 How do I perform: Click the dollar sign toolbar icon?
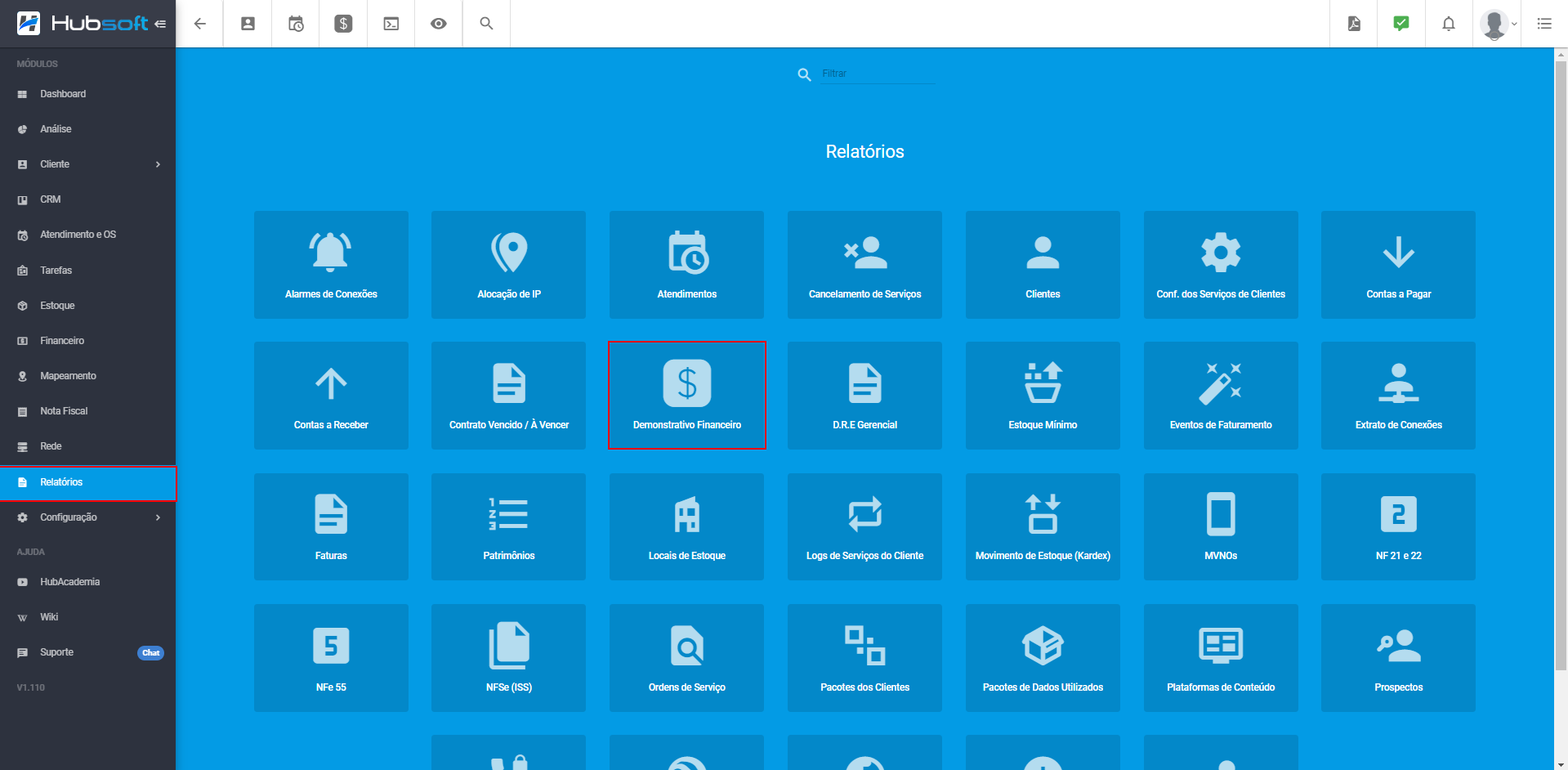point(343,24)
